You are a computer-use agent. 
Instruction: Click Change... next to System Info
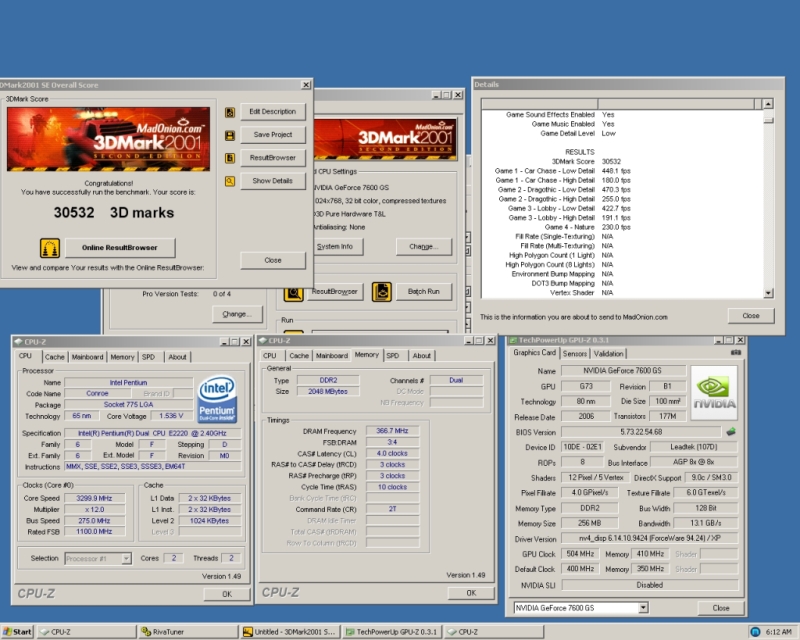tap(423, 247)
